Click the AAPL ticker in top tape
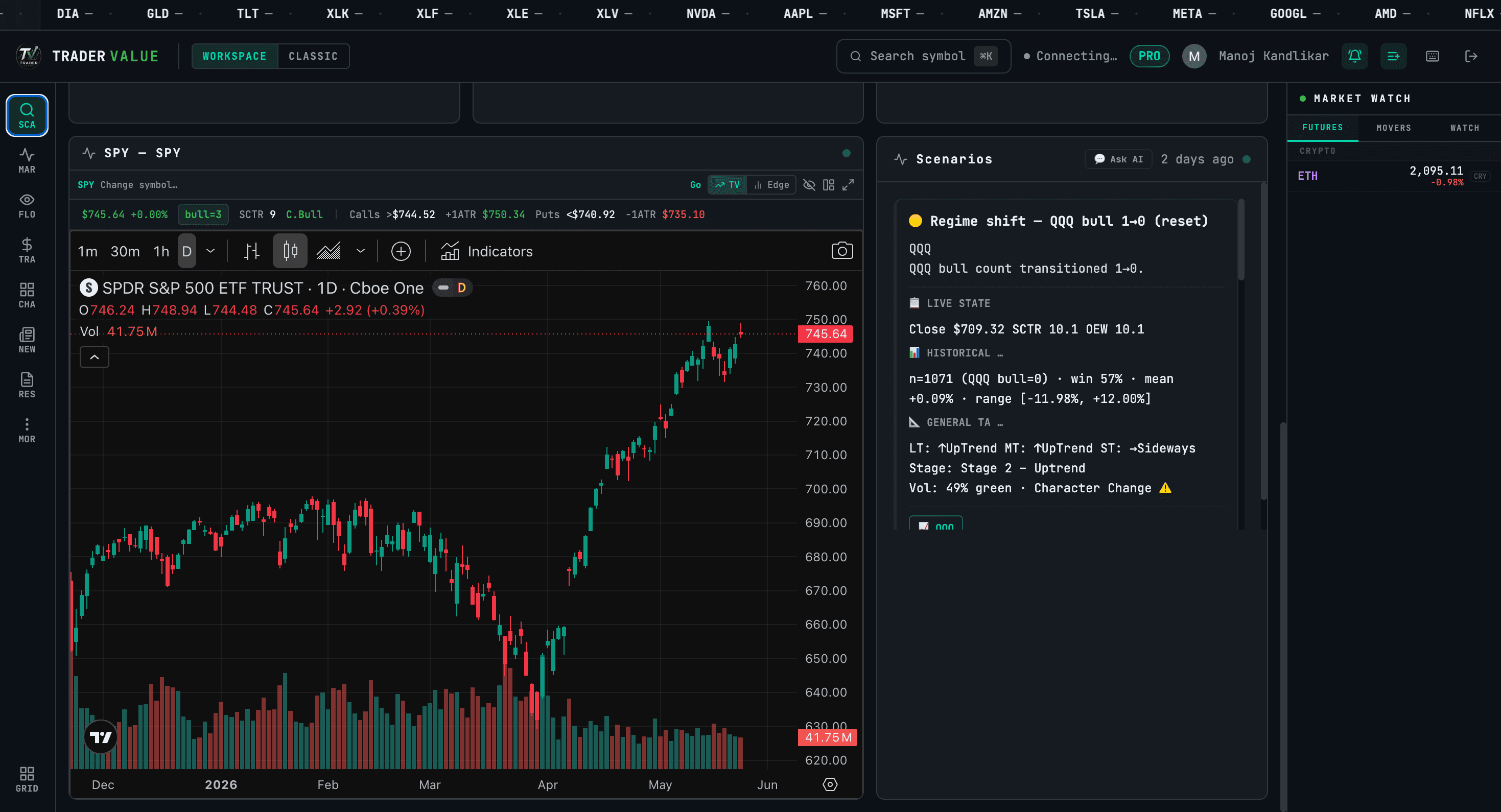Viewport: 1501px width, 812px height. click(x=804, y=13)
